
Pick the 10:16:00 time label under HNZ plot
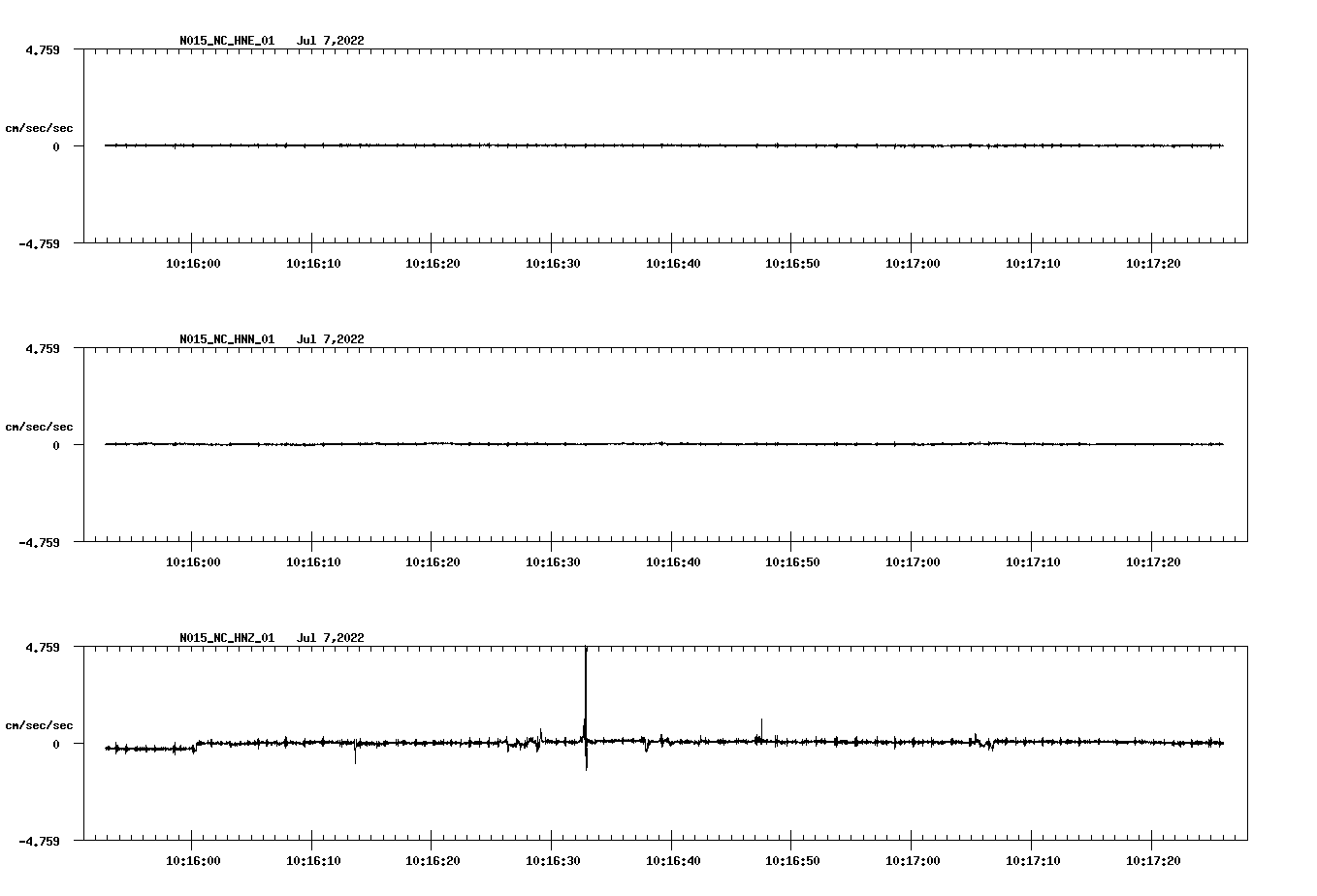192,861
